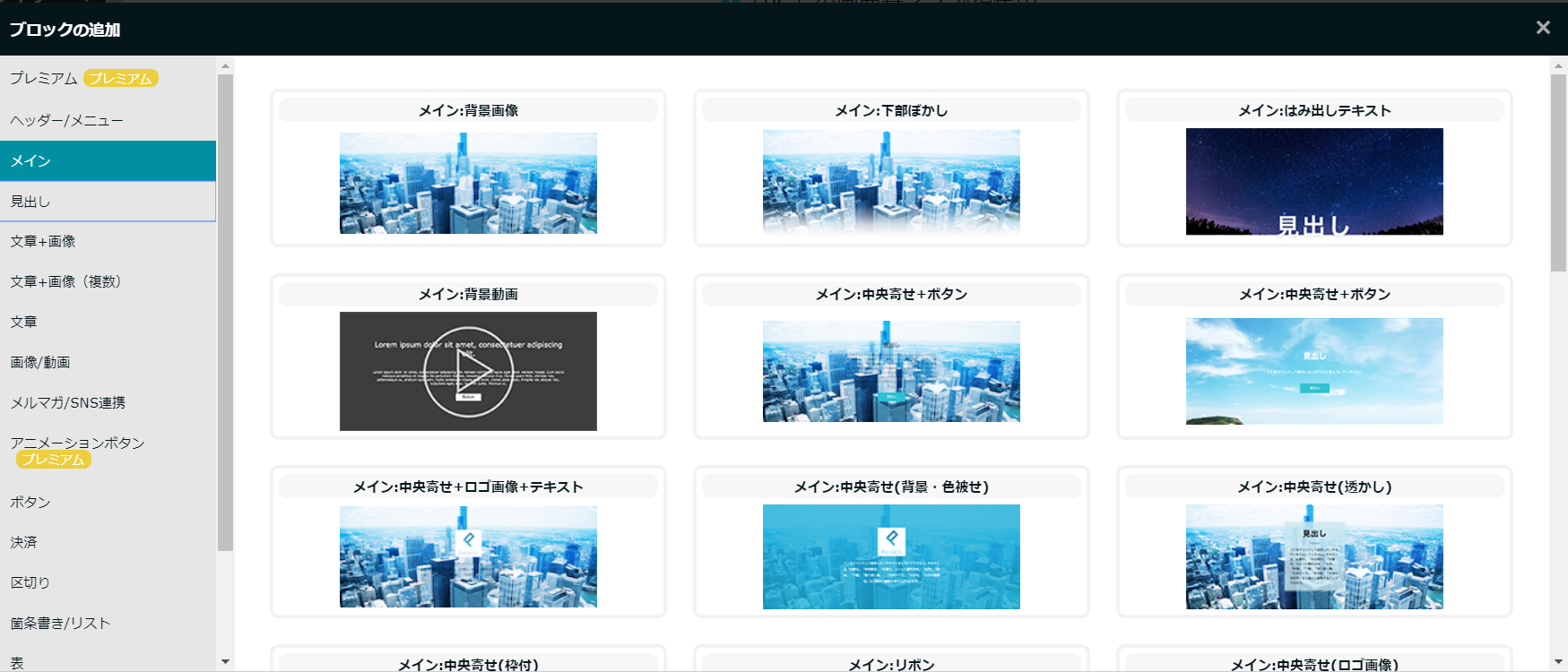Pick the メイン:中央寄せ(ロゴ画像) block

click(1314, 659)
